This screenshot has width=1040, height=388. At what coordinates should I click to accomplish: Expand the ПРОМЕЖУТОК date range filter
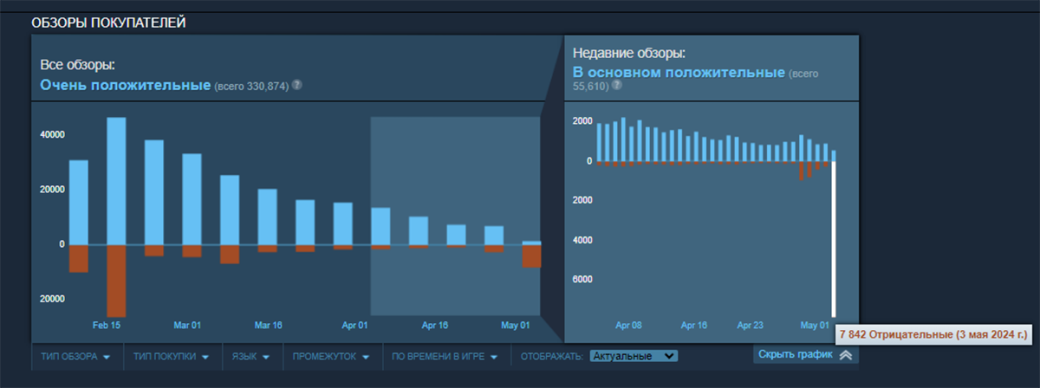[x=332, y=357]
